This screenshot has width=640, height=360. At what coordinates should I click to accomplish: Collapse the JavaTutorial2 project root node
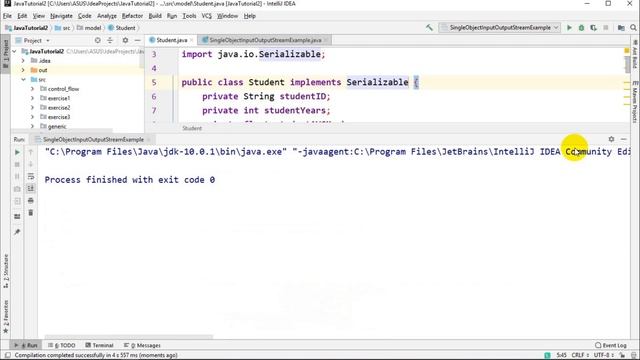pos(14,51)
